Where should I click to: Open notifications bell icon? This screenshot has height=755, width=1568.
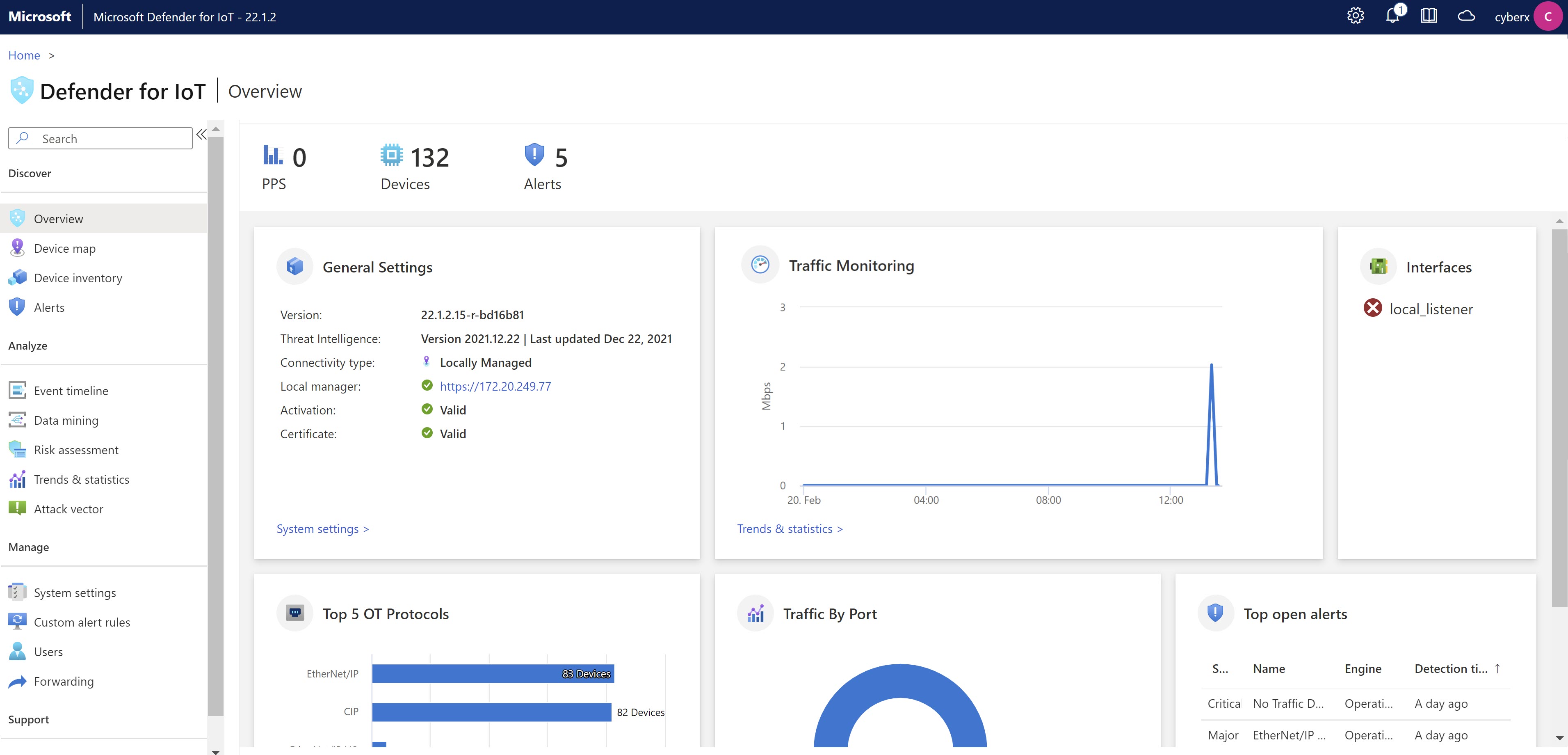point(1393,16)
